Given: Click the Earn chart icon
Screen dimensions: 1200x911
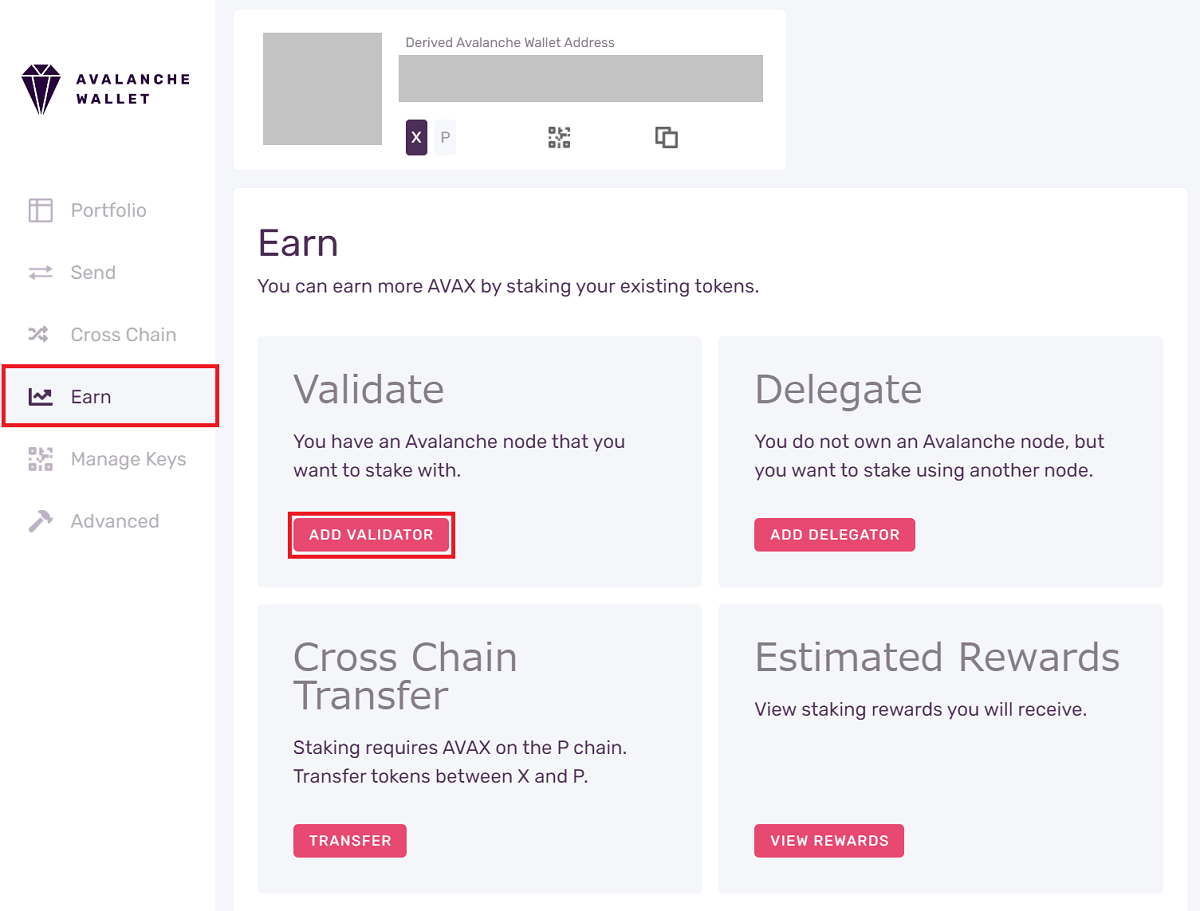Looking at the screenshot, I should click(40, 397).
